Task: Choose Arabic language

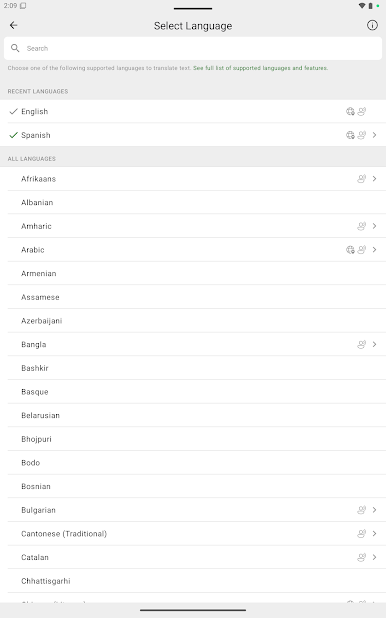Action: coord(193,249)
